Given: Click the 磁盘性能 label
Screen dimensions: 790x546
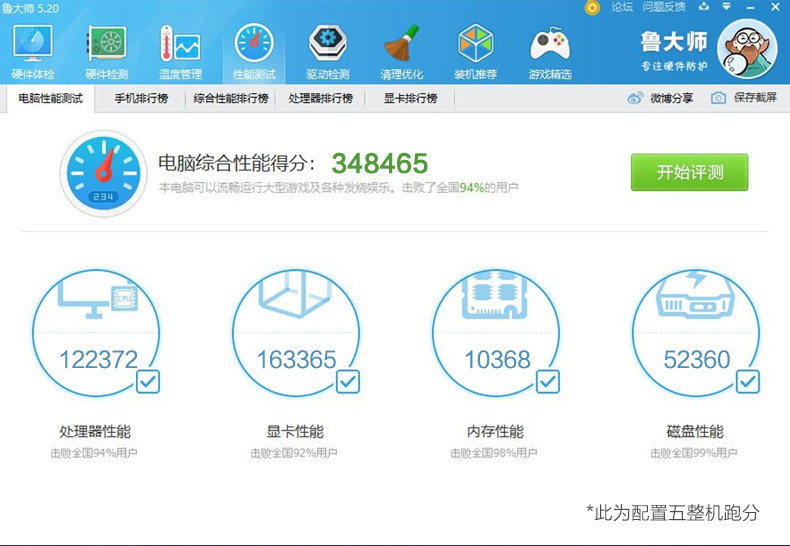Looking at the screenshot, I should [695, 432].
